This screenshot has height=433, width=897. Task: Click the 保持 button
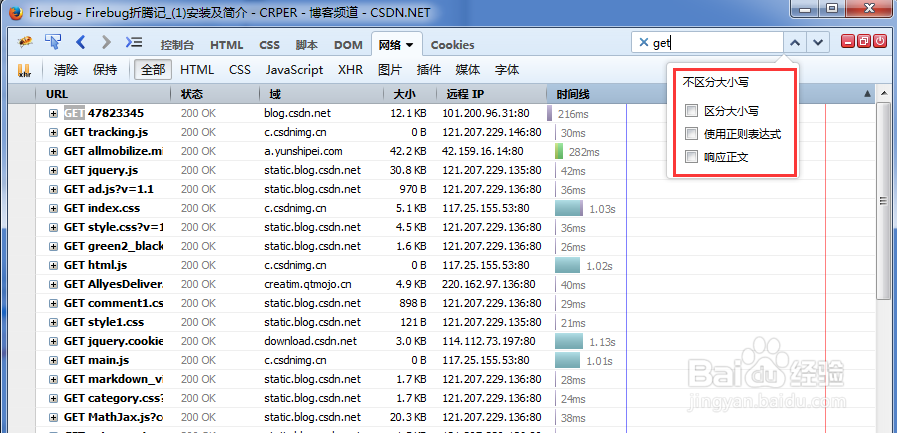[x=105, y=70]
